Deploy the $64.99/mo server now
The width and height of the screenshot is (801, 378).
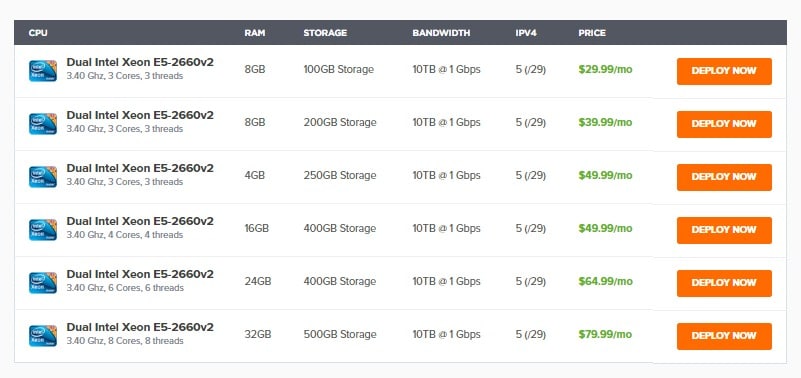pos(724,284)
